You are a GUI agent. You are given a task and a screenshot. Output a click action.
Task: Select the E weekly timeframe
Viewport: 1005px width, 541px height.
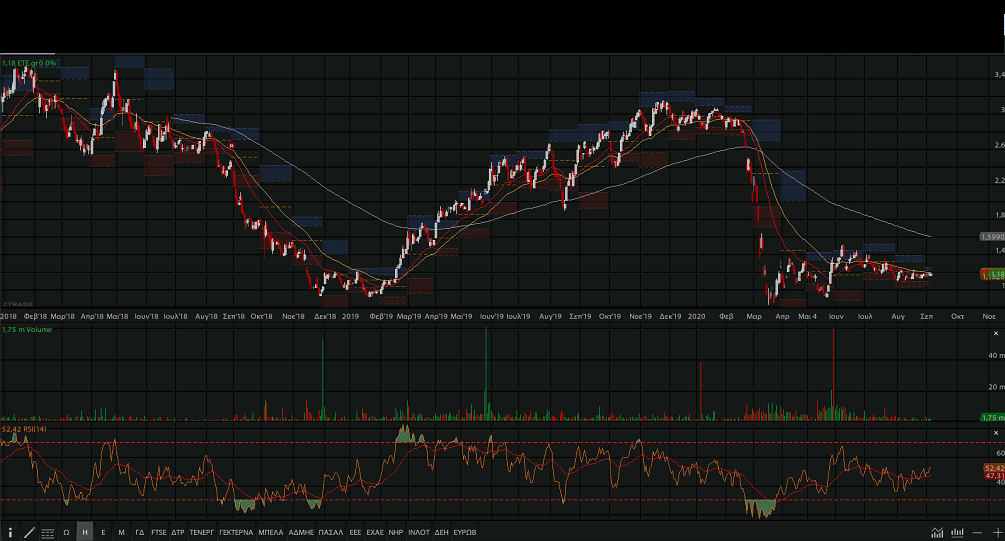[103, 532]
